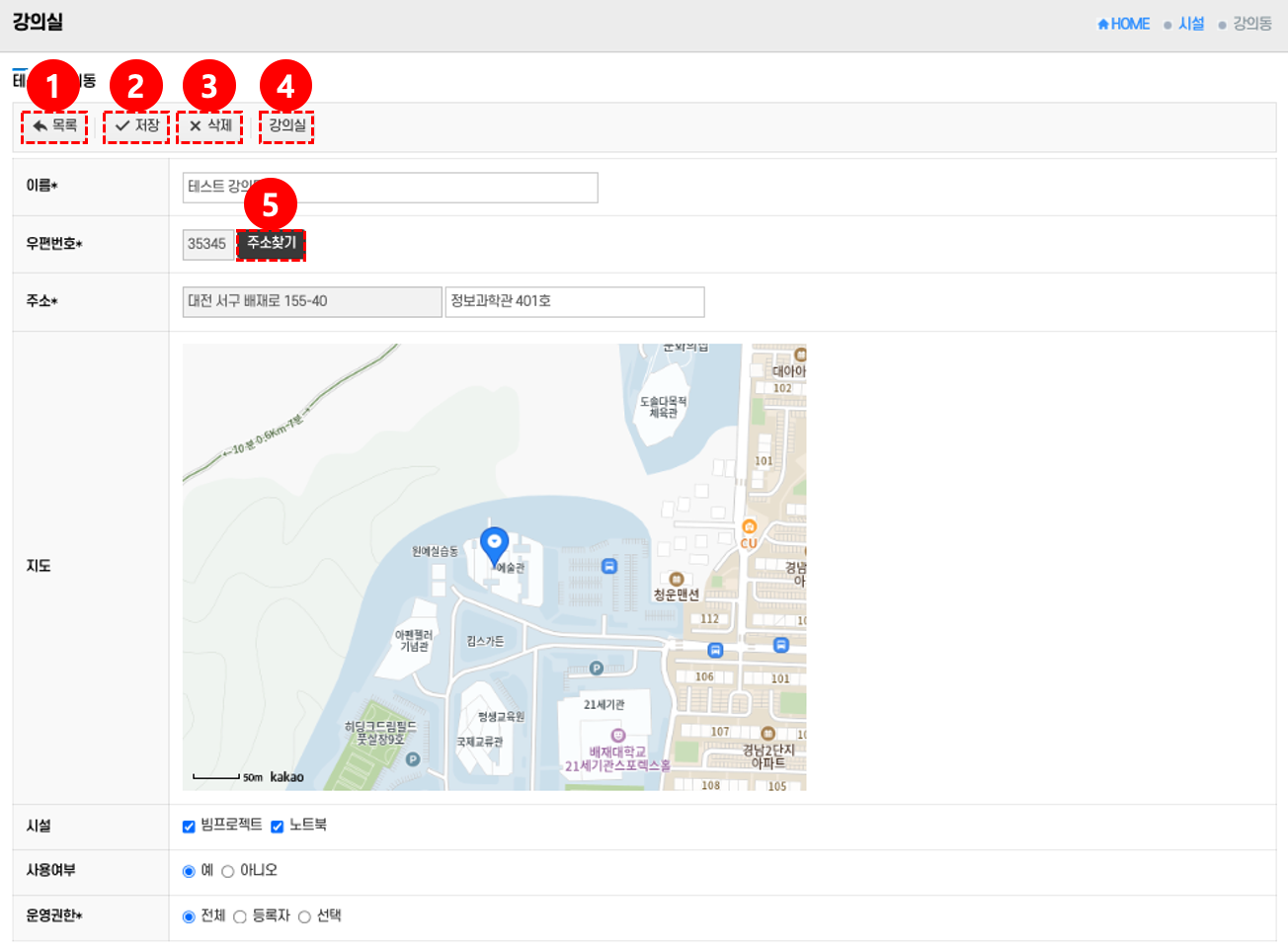Save the form with 저장 button
The height and width of the screenshot is (952, 1288).
point(136,126)
